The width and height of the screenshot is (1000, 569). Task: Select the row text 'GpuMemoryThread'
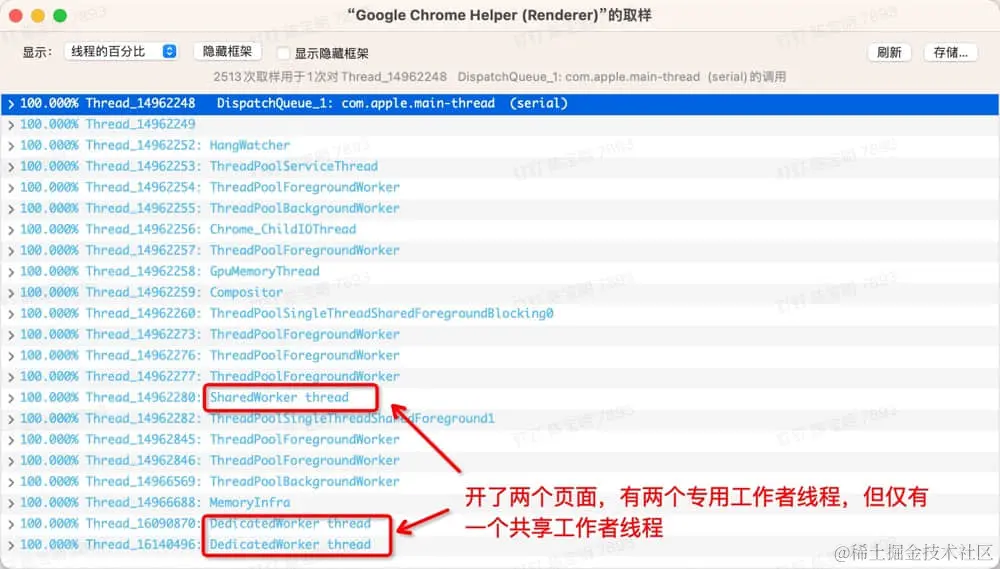click(265, 271)
